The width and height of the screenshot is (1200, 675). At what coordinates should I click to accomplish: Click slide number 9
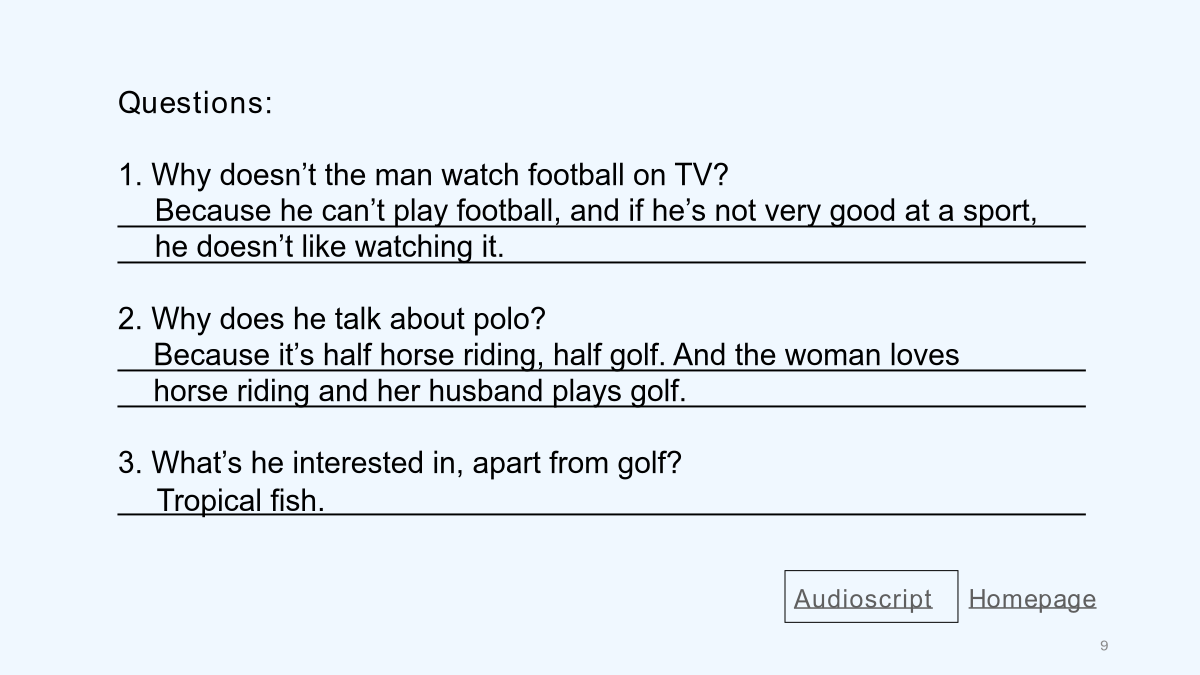point(1104,645)
